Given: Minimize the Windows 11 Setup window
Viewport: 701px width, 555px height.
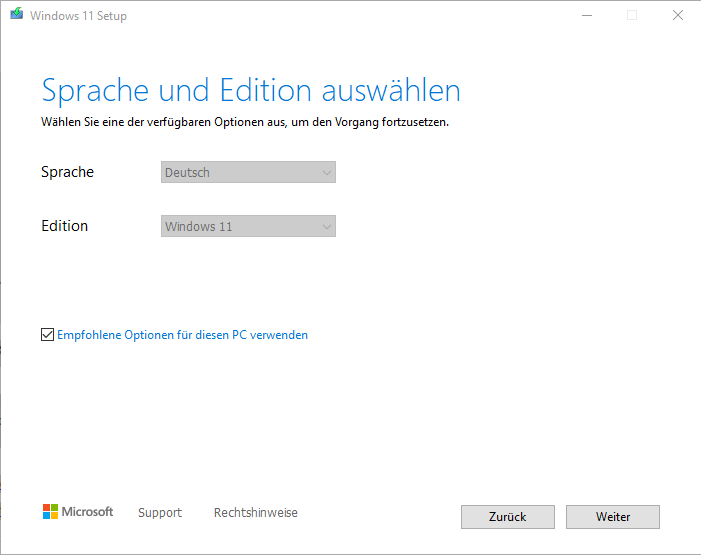Looking at the screenshot, I should click(x=585, y=16).
